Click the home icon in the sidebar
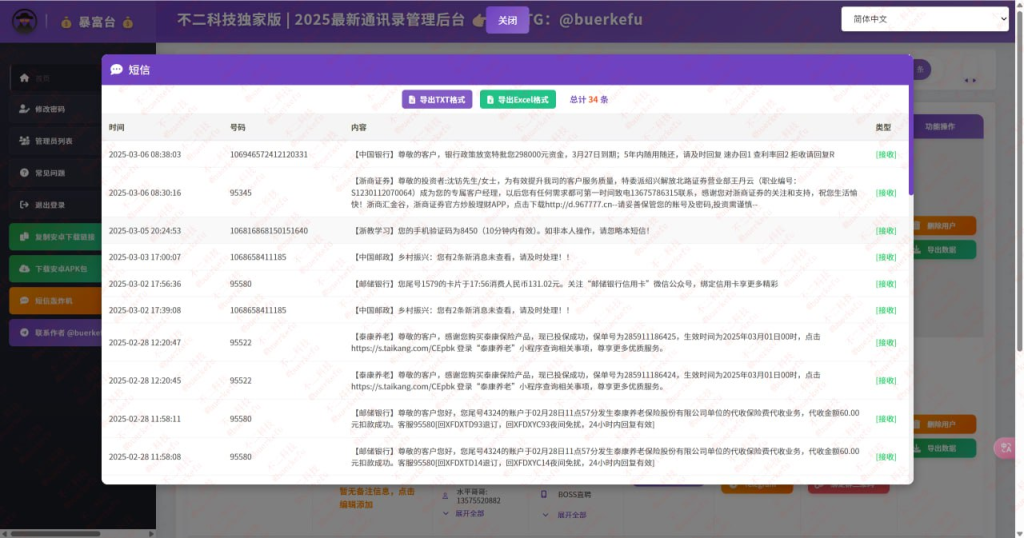Viewport: 1024px width, 538px height. (x=24, y=78)
